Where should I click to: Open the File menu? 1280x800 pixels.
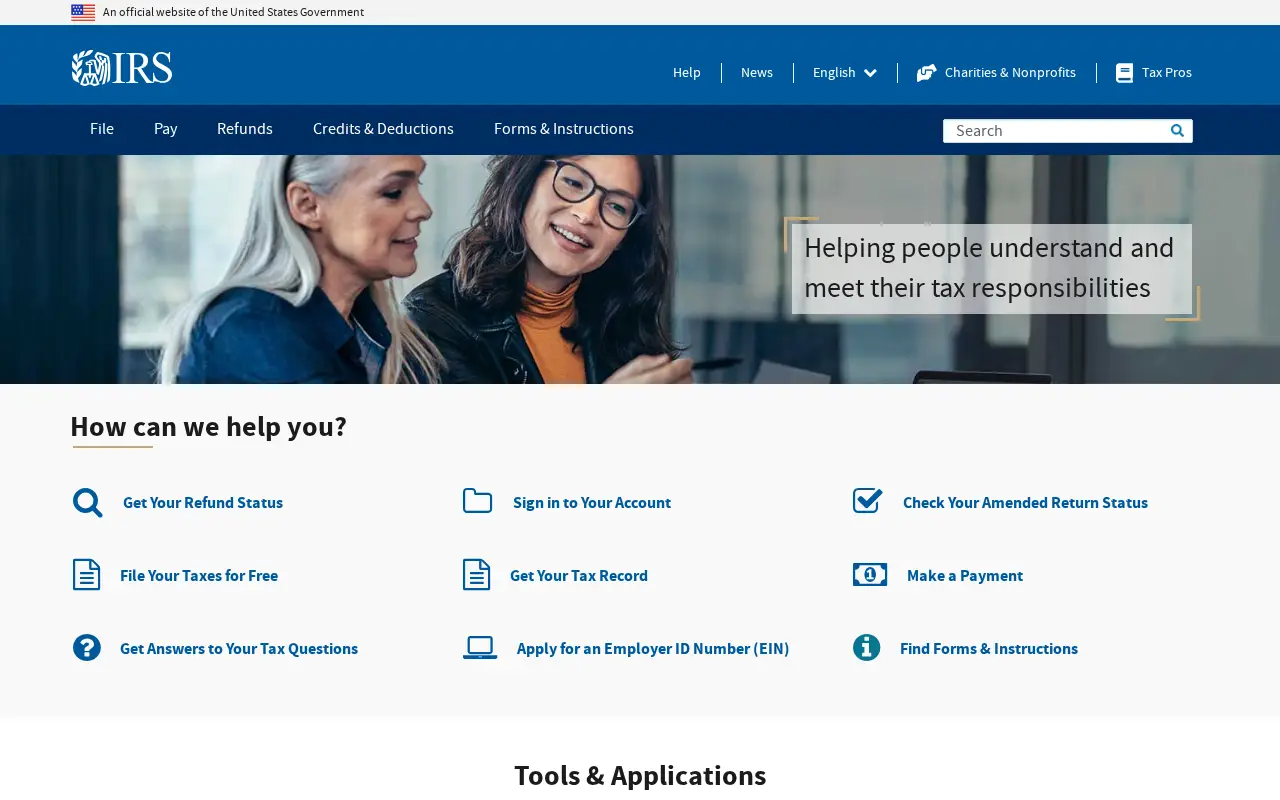point(102,129)
